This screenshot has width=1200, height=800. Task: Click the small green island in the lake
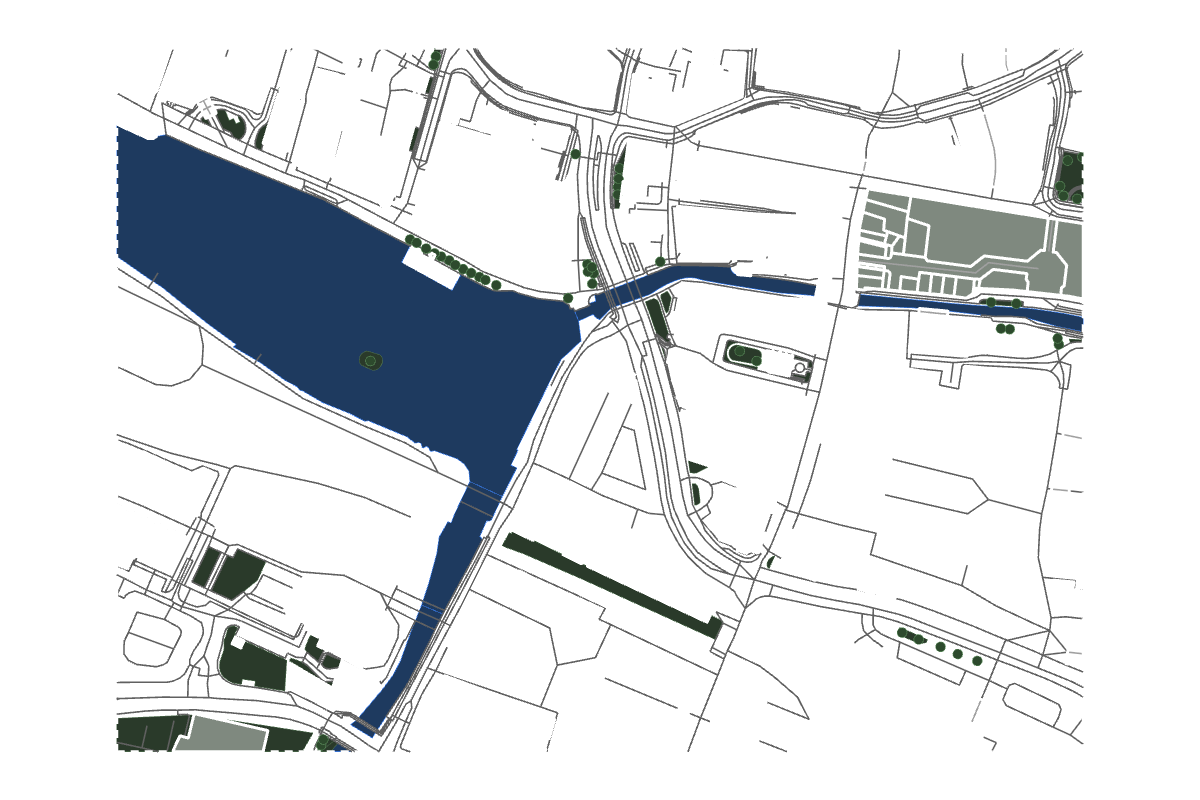click(x=372, y=360)
